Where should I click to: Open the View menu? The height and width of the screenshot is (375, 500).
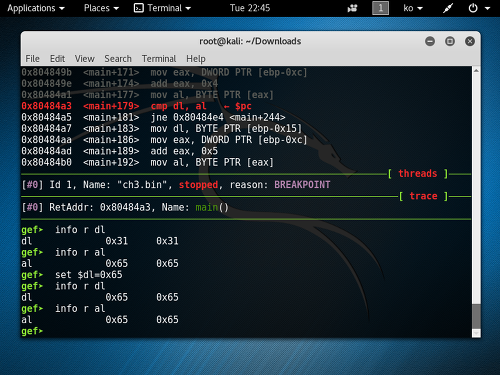click(84, 59)
